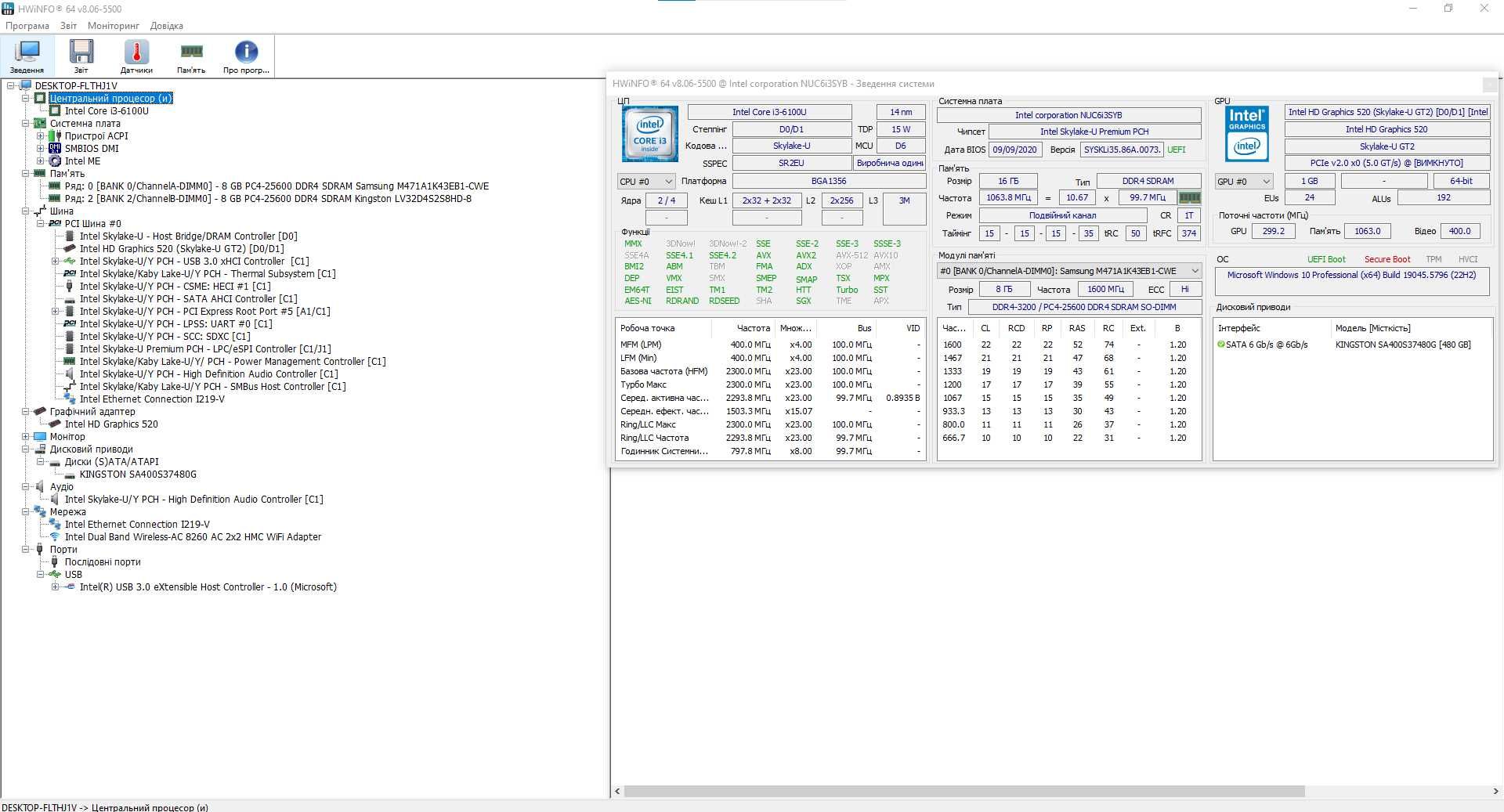
Task: Open the Пам'ять memory toolbar icon
Action: coord(191,56)
